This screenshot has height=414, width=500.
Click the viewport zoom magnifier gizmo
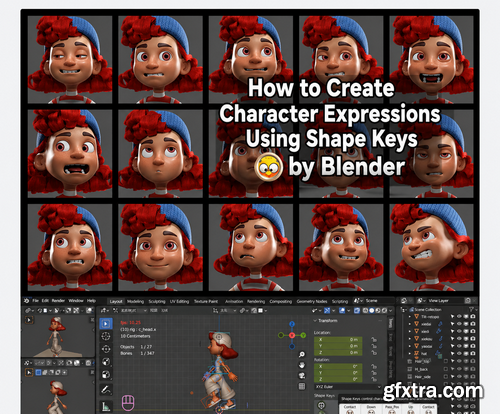tap(302, 354)
